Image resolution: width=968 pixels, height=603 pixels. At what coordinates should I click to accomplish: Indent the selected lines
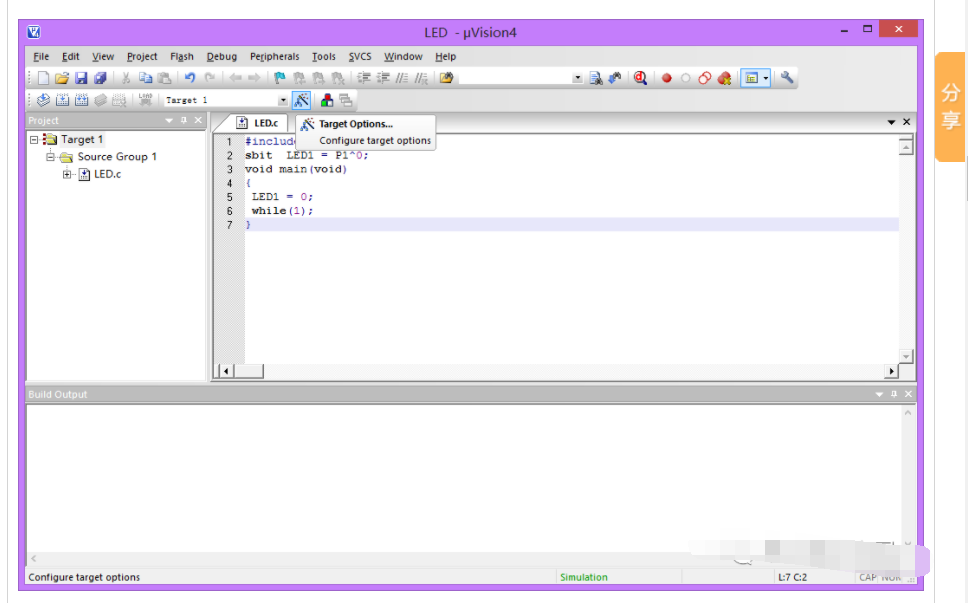pyautogui.click(x=364, y=78)
